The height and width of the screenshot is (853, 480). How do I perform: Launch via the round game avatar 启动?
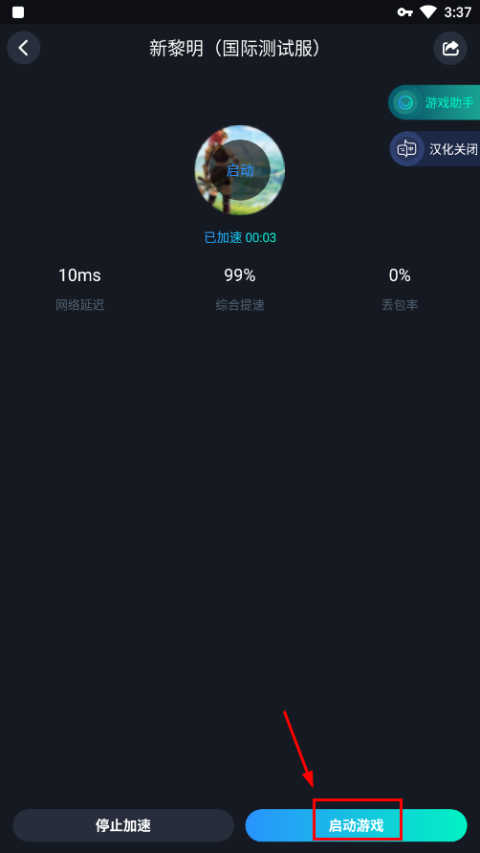click(x=239, y=170)
